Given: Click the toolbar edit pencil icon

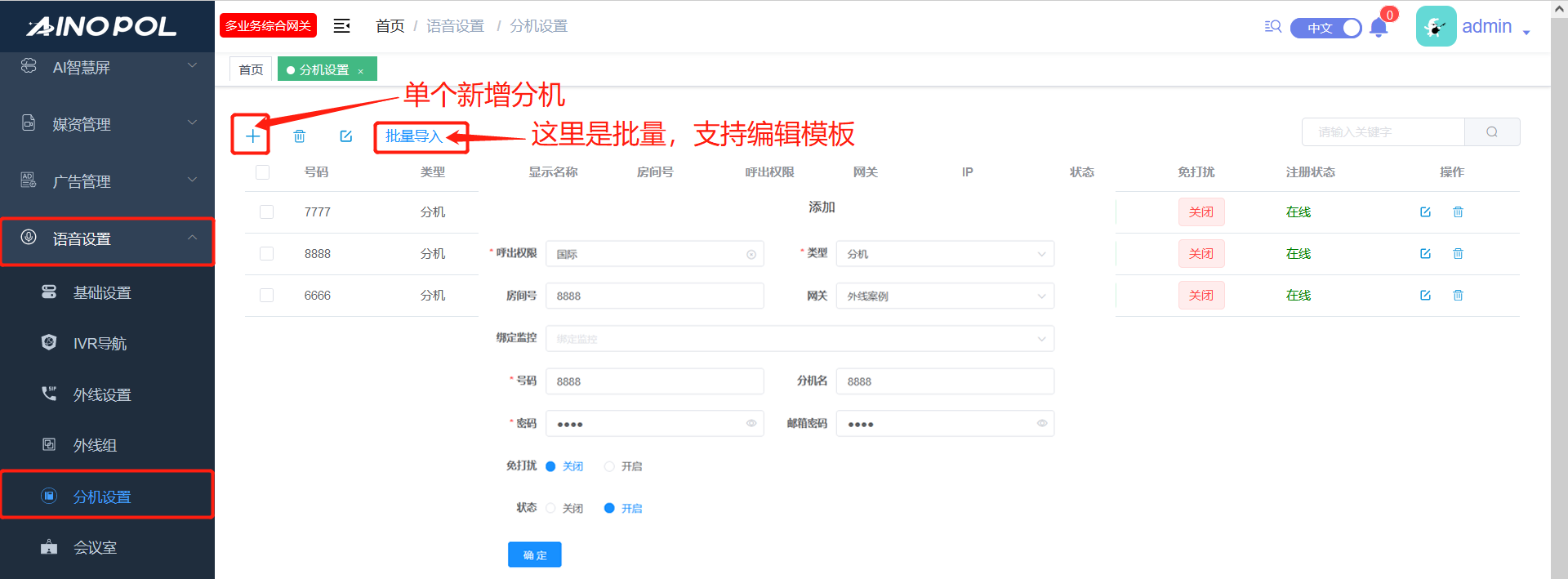Looking at the screenshot, I should [x=346, y=136].
